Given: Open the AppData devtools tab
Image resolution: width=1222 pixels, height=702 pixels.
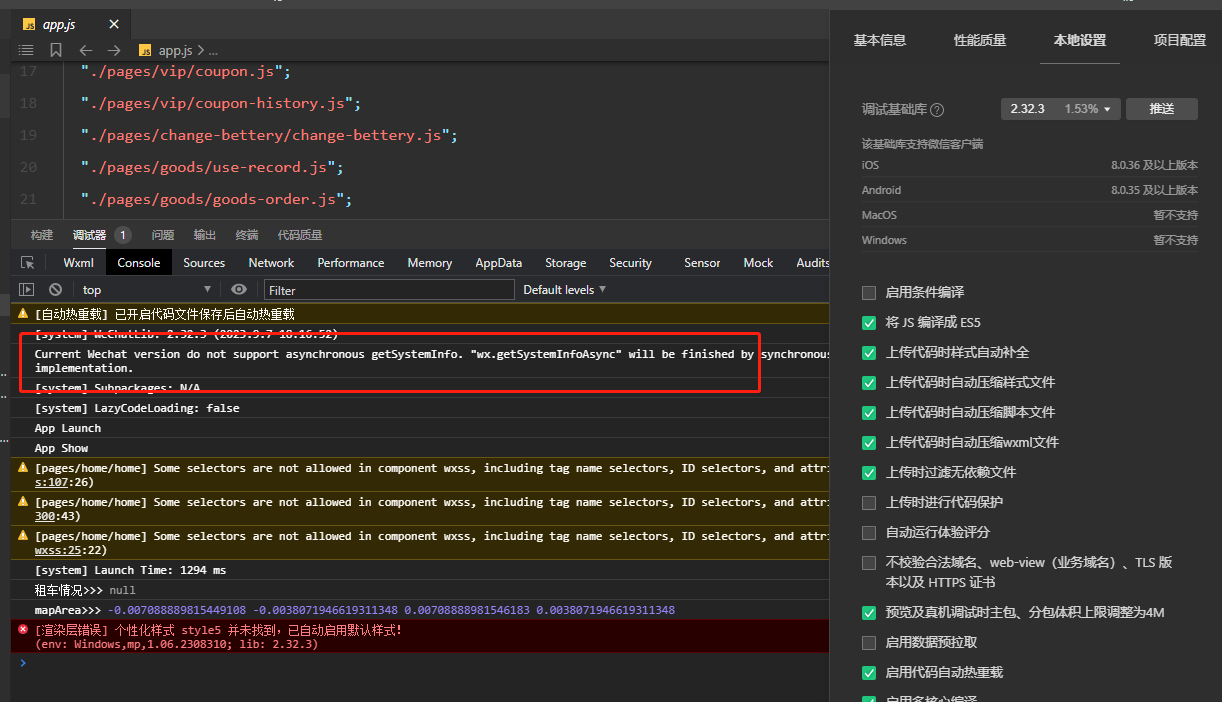Looking at the screenshot, I should pos(499,263).
